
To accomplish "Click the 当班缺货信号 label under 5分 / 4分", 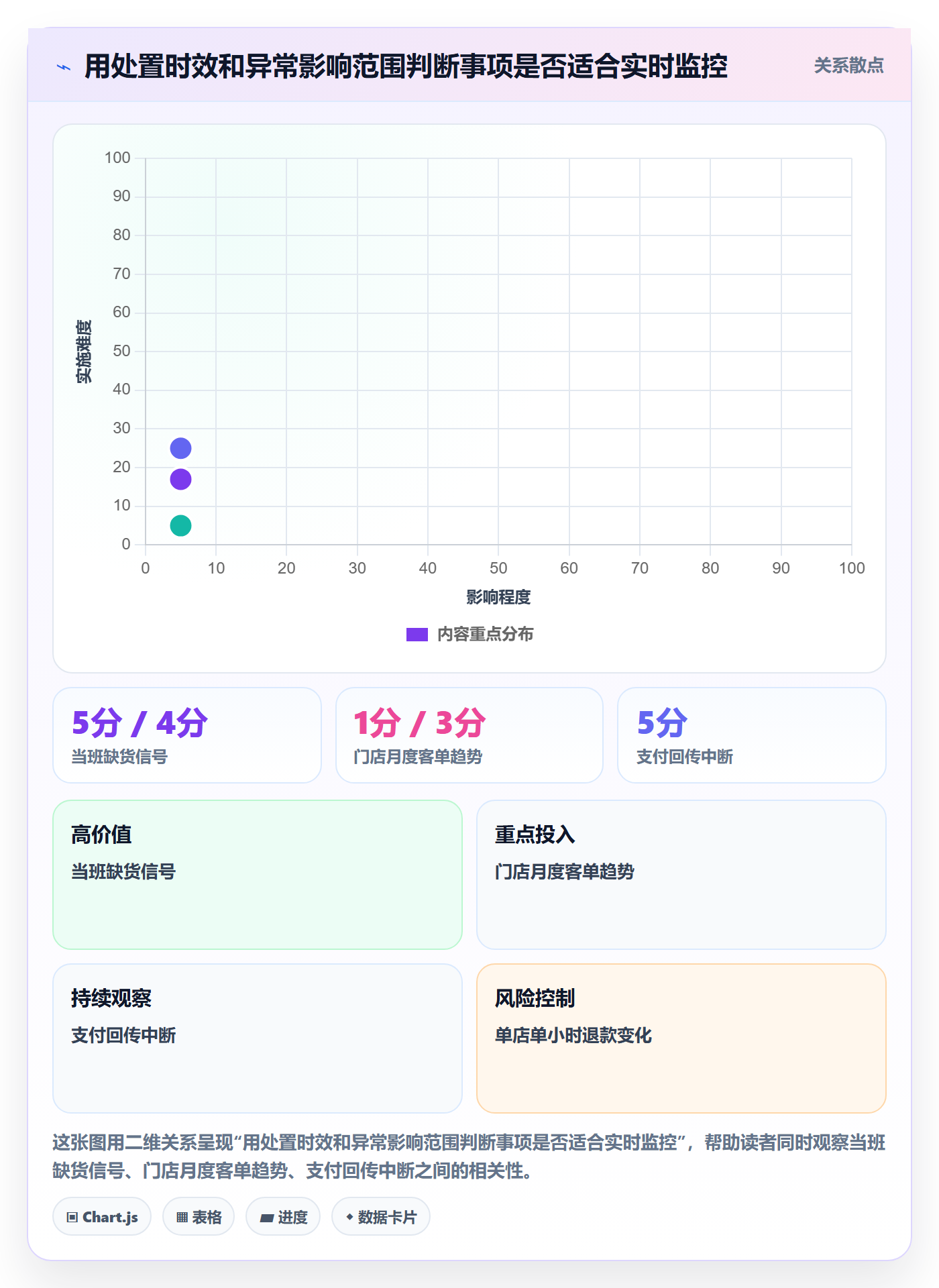I will click(119, 757).
